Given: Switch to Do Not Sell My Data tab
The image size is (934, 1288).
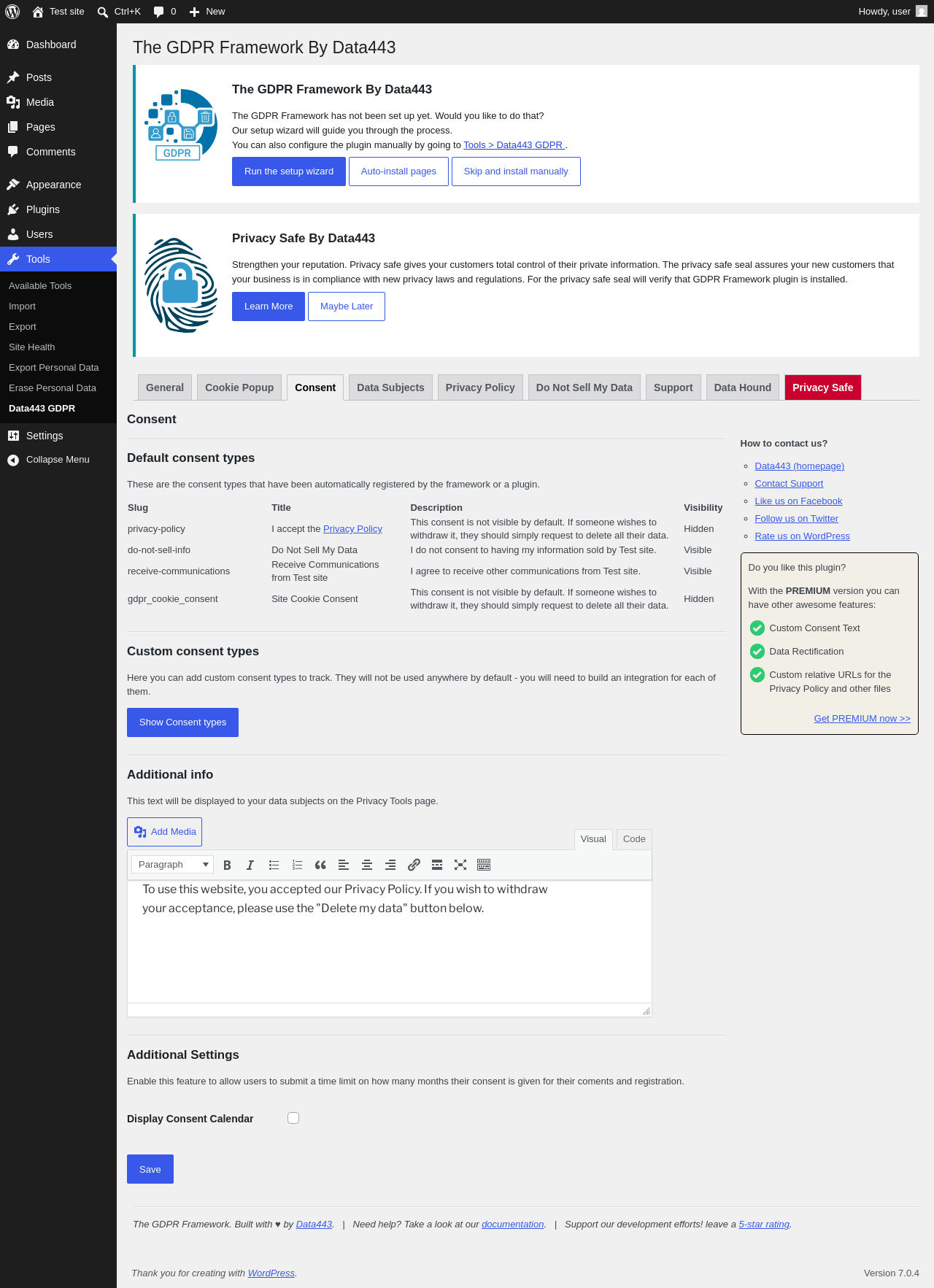Looking at the screenshot, I should click(x=584, y=387).
